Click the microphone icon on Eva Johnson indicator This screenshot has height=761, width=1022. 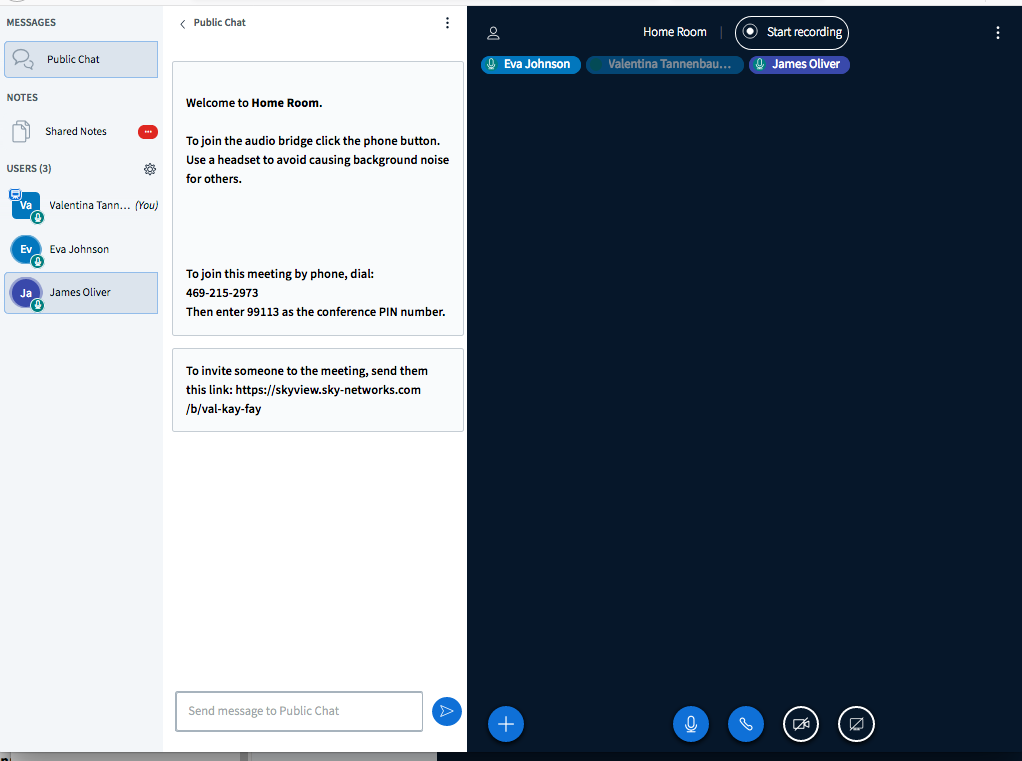(491, 64)
